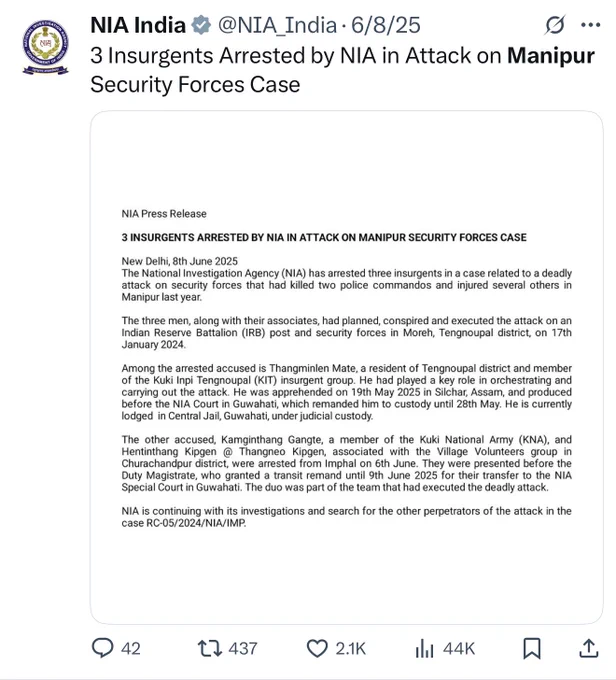
Task: Enlarge the NIA Press Release image
Action: click(x=347, y=367)
